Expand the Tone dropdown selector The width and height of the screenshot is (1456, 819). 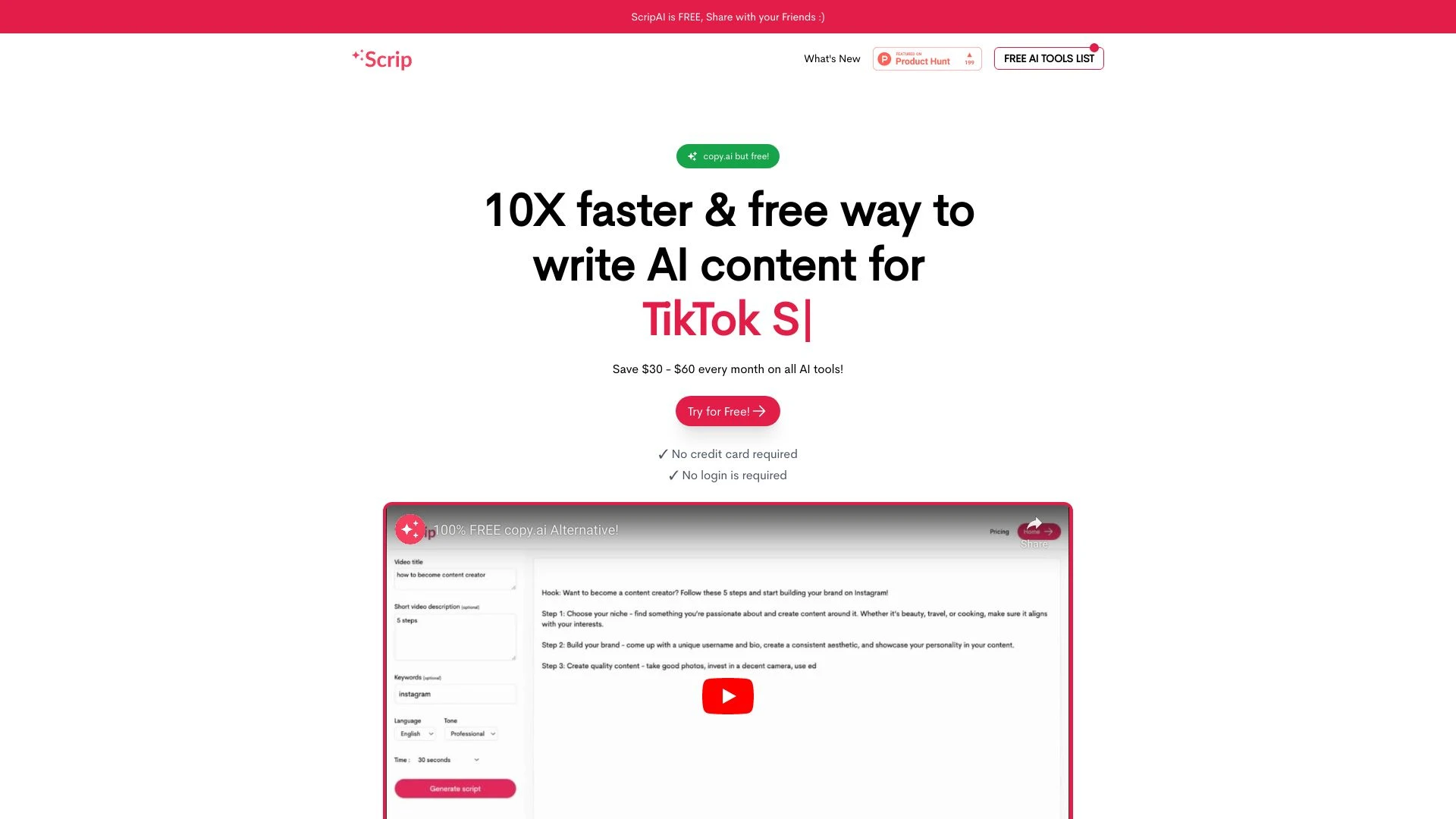[x=472, y=733]
